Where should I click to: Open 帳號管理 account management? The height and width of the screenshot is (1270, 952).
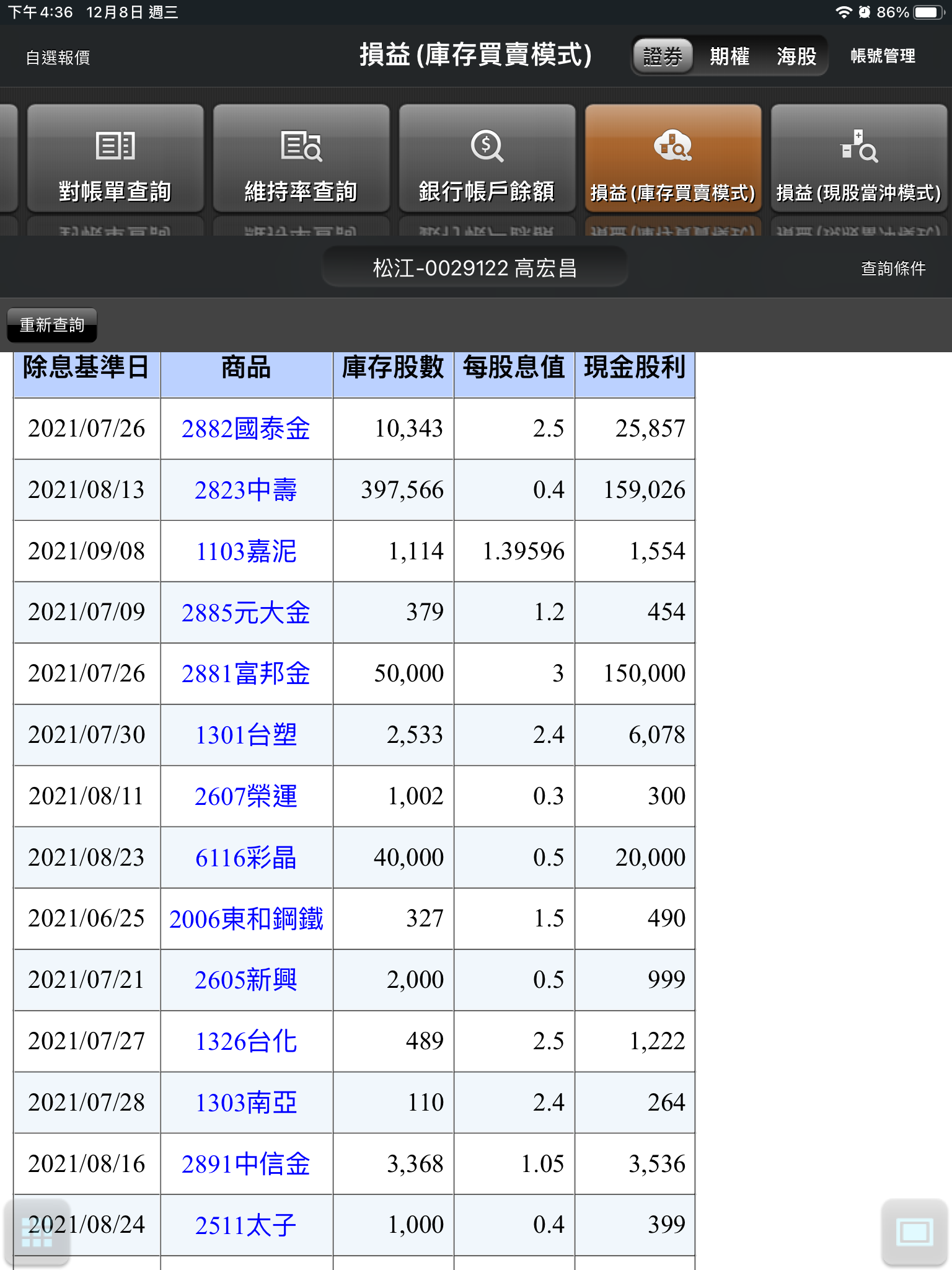pyautogui.click(x=883, y=56)
